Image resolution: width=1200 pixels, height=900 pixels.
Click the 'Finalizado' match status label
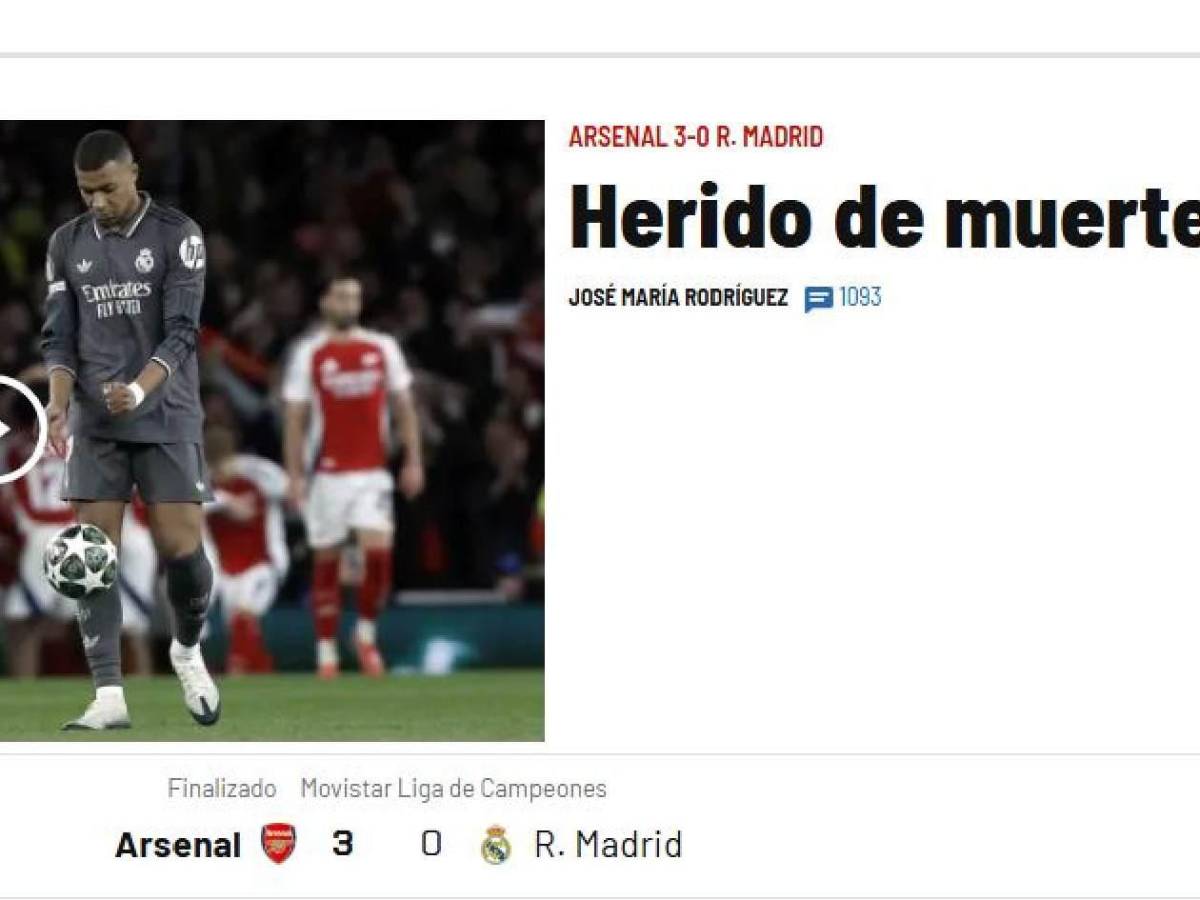(221, 788)
